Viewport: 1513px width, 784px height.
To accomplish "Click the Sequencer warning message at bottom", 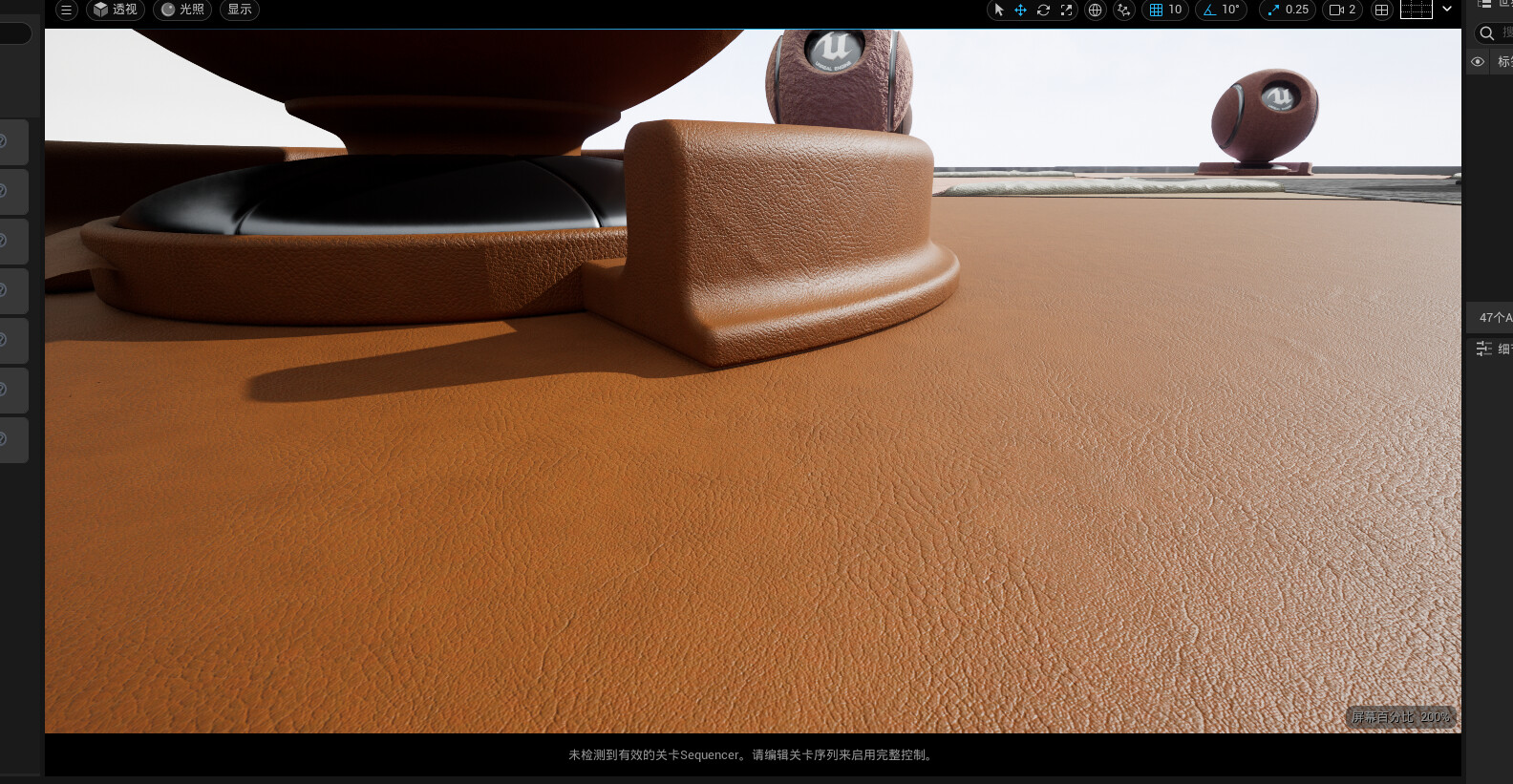I will (753, 754).
